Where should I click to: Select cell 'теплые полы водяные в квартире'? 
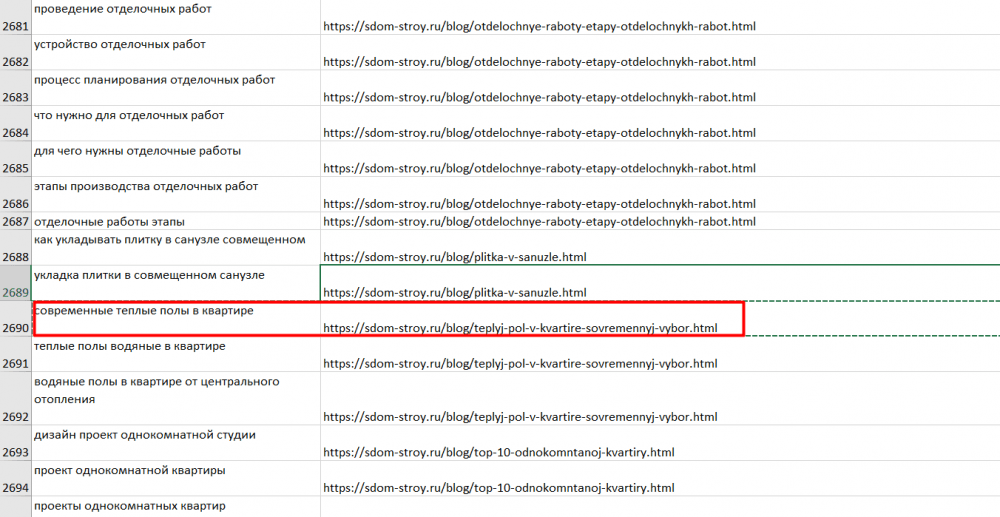coord(175,354)
